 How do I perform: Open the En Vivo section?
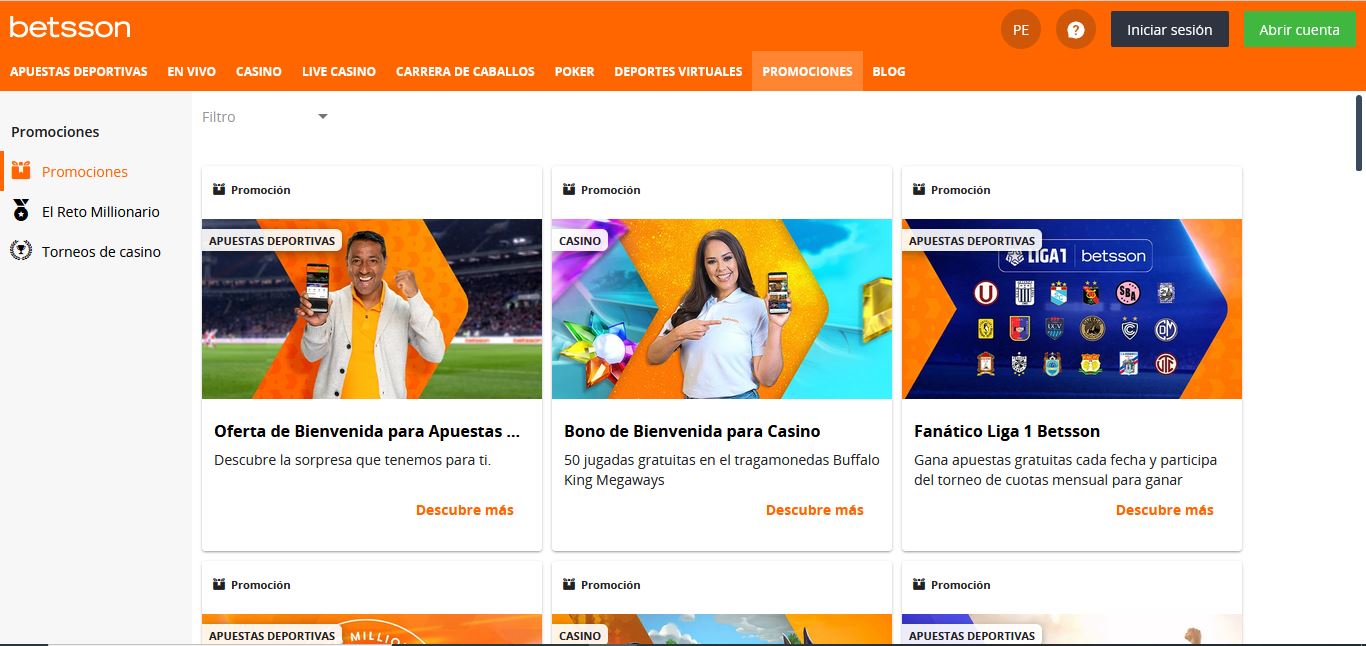click(192, 71)
